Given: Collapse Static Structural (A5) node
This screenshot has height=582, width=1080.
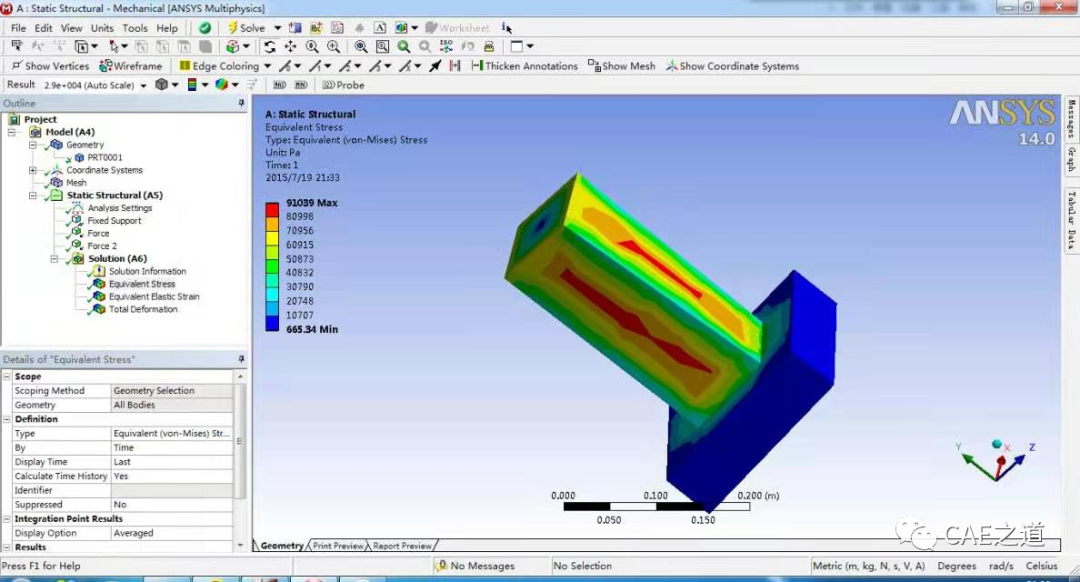Looking at the screenshot, I should pyautogui.click(x=32, y=196).
